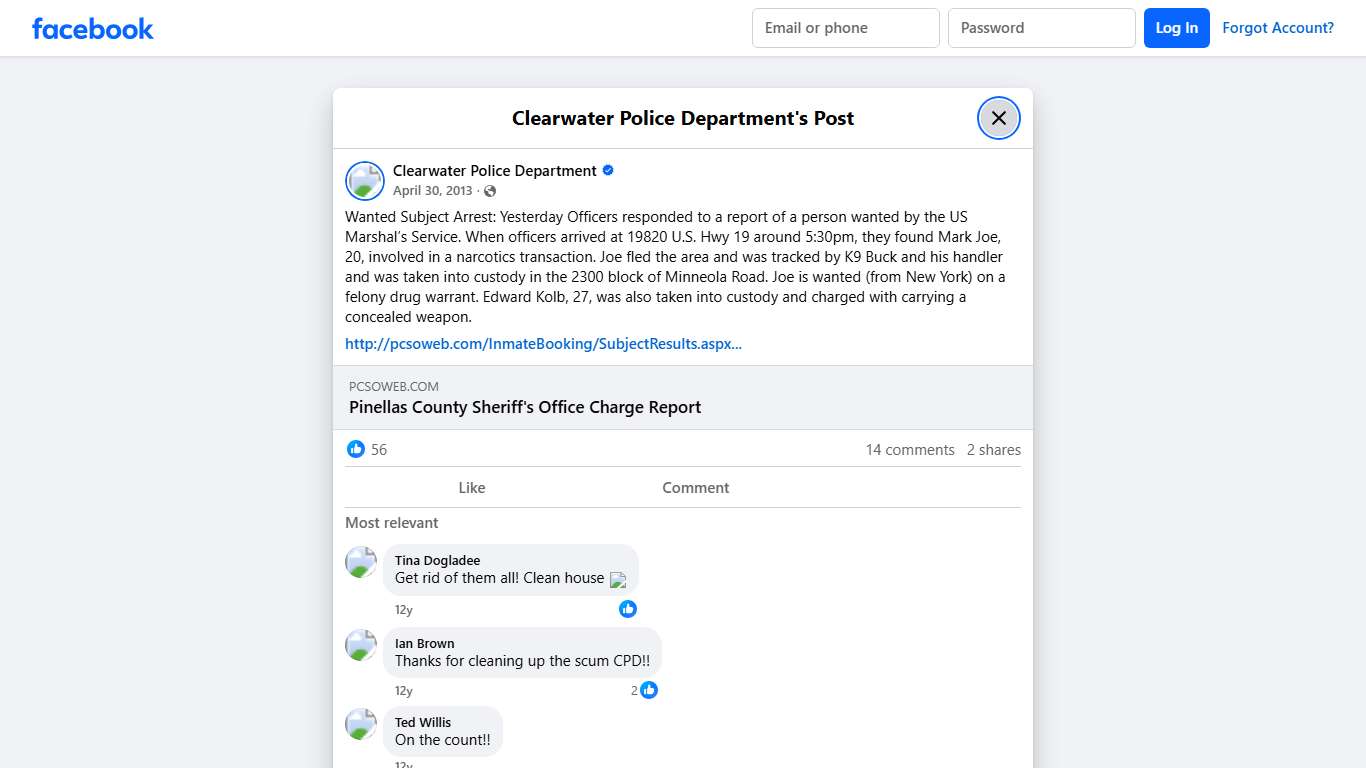Expand the truncated pcsoweb.com link

click(543, 343)
